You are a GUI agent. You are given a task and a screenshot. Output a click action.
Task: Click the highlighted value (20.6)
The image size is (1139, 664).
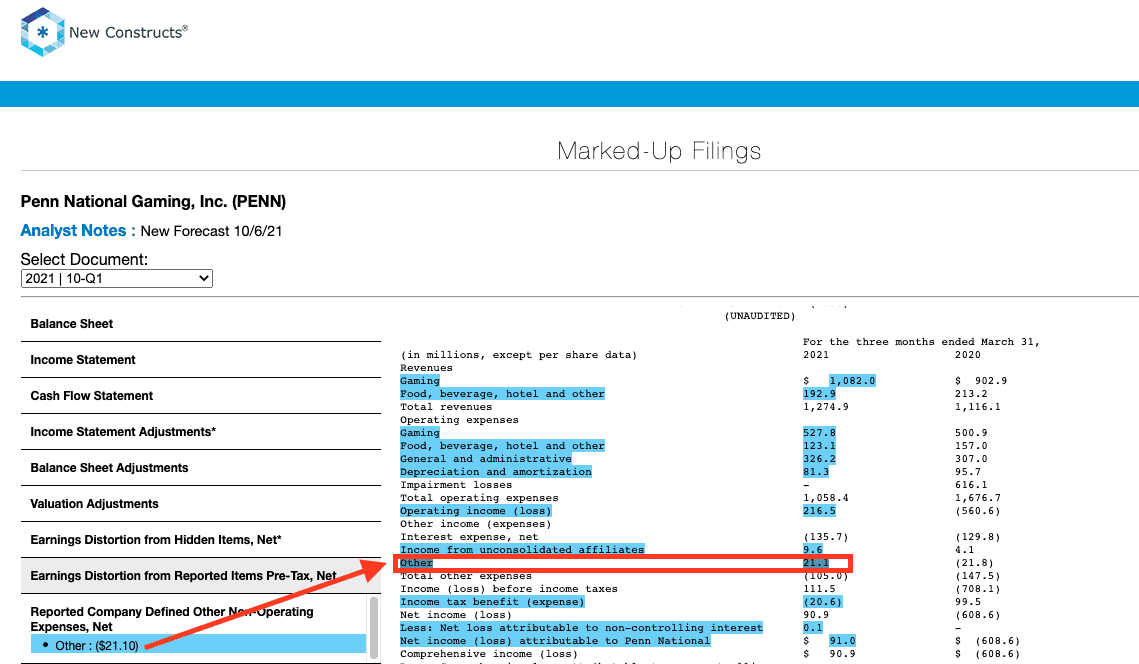click(822, 602)
